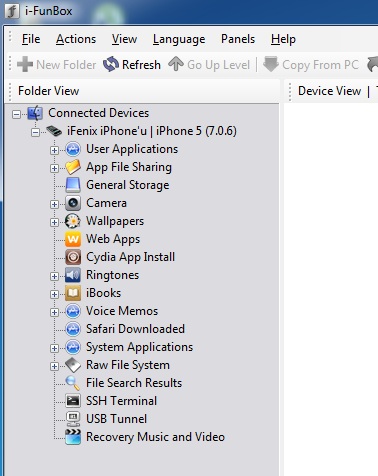Open the Language menu
This screenshot has height=476, width=378.
179,39
